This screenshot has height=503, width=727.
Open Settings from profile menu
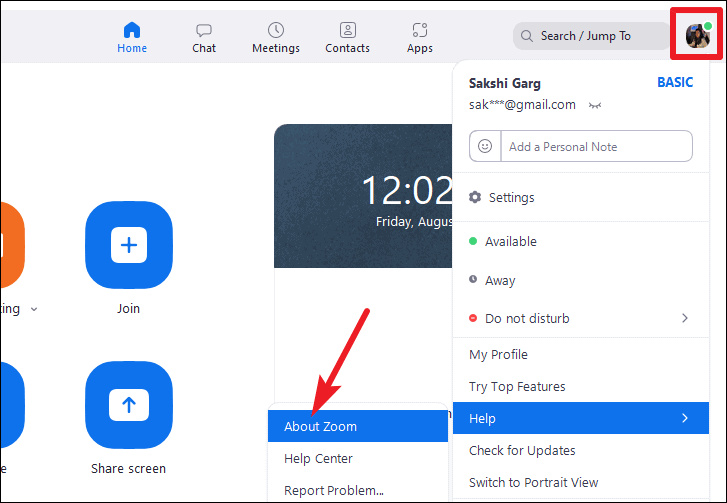click(580, 197)
